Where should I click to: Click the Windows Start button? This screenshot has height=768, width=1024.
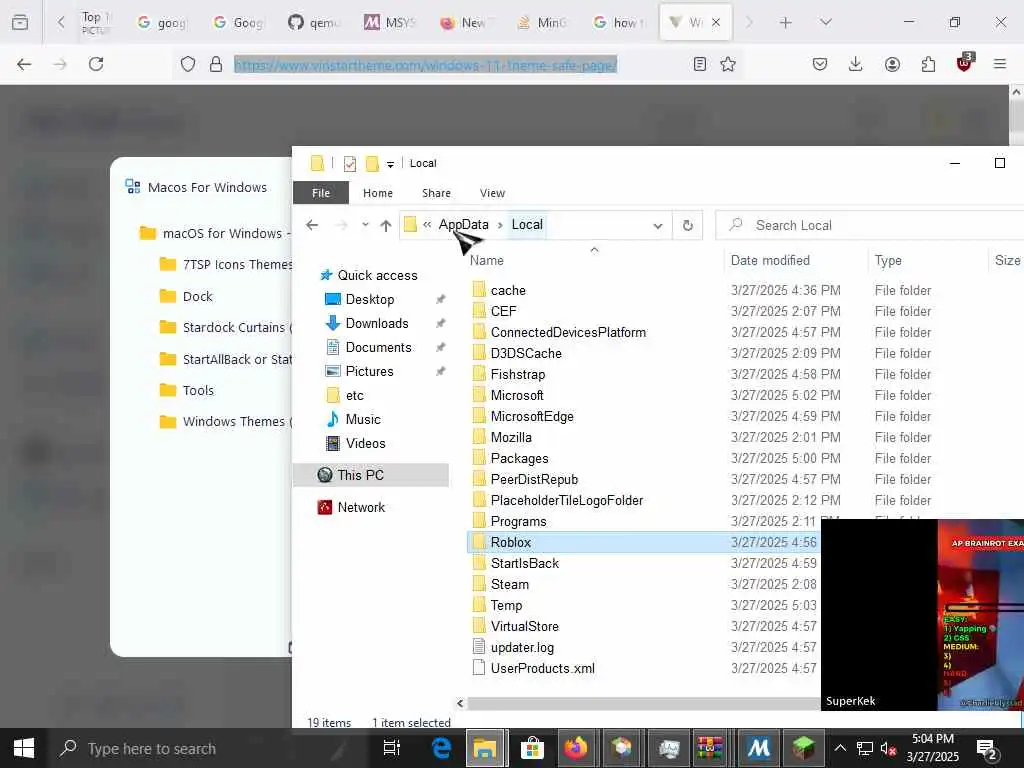pyautogui.click(x=24, y=748)
